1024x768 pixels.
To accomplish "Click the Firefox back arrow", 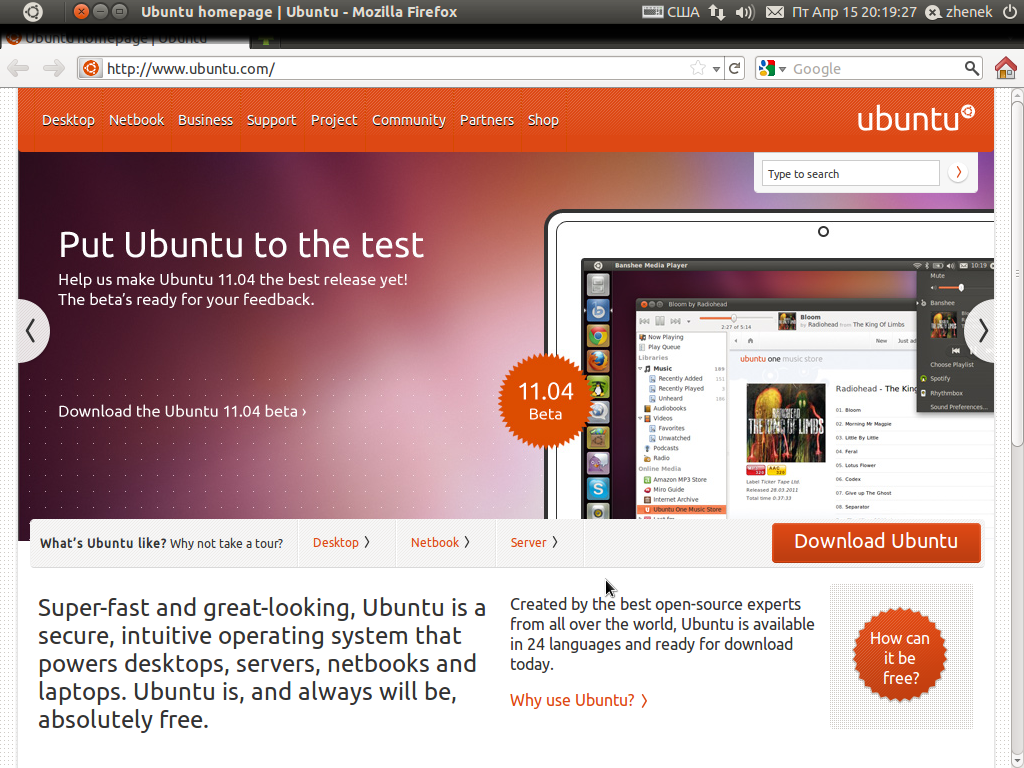I will 18,68.
